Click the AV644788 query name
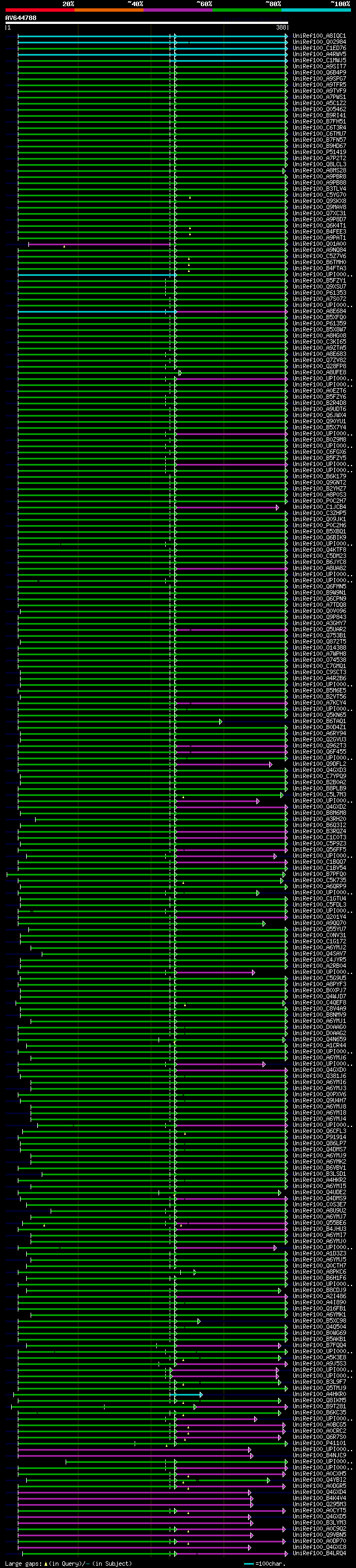 (21, 18)
